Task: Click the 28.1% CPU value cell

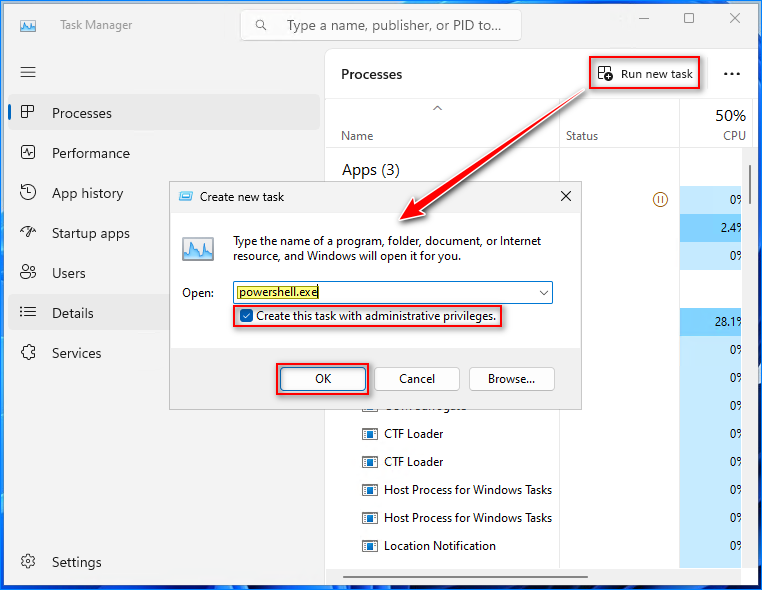Action: point(710,322)
